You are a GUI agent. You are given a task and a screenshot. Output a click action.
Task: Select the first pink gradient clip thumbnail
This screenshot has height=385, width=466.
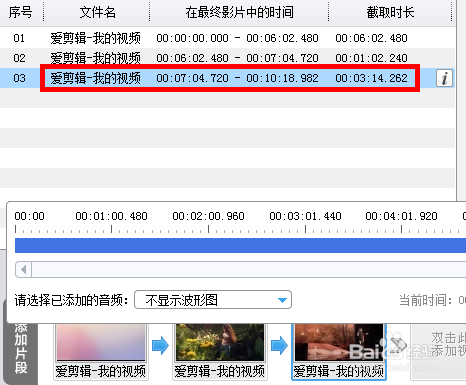tap(101, 342)
